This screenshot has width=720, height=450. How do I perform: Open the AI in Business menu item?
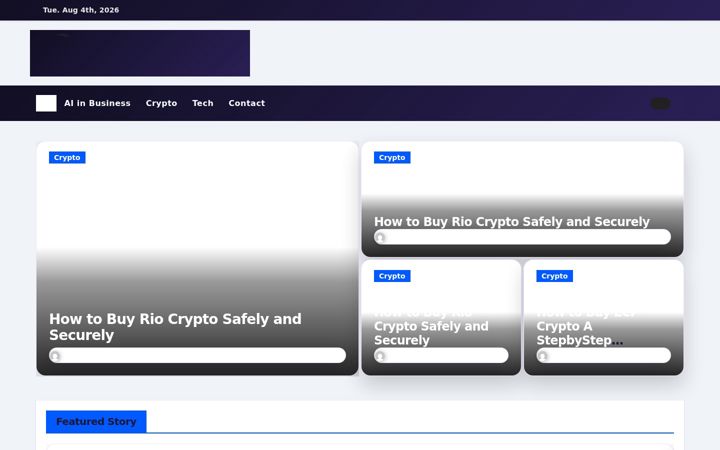coord(97,103)
